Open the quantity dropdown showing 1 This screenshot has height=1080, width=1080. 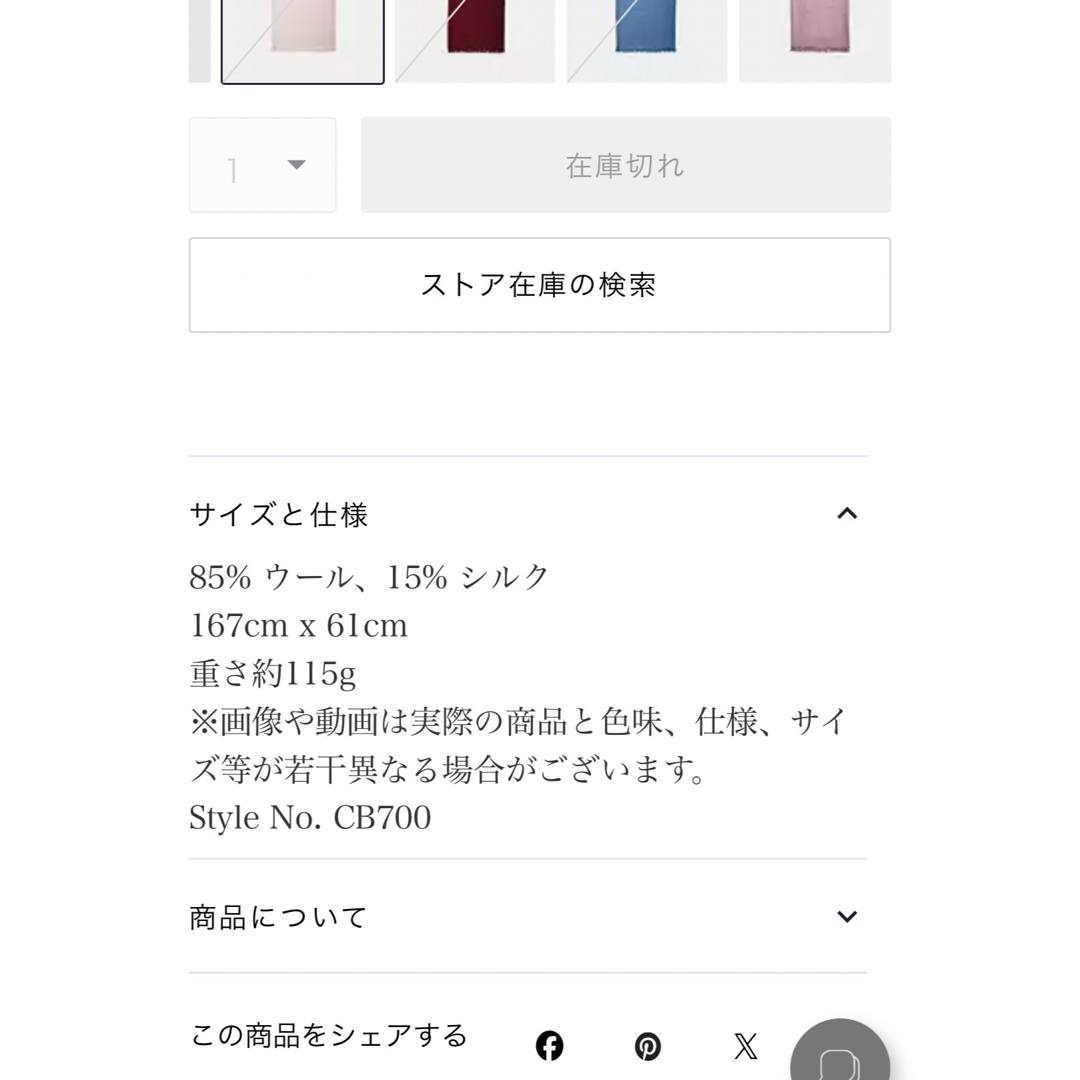(x=262, y=165)
